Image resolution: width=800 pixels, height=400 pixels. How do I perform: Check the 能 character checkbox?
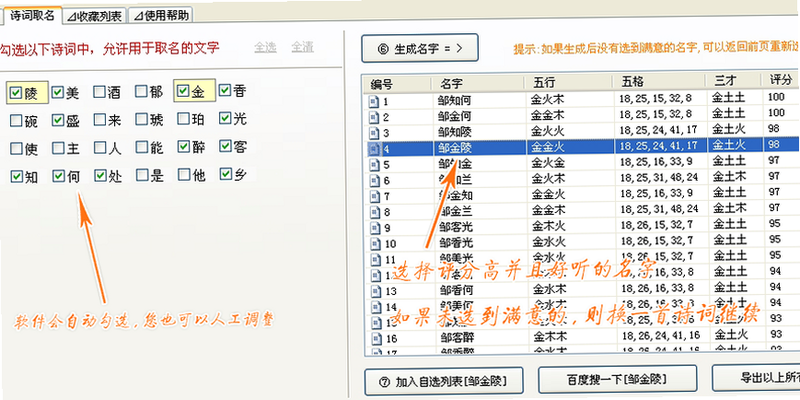click(142, 147)
